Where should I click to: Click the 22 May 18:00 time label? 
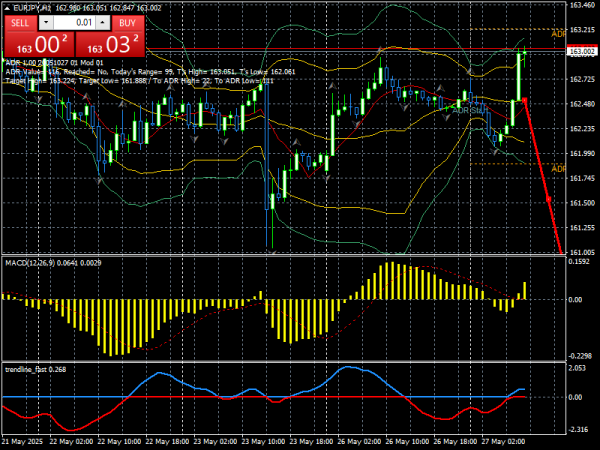[x=167, y=442]
